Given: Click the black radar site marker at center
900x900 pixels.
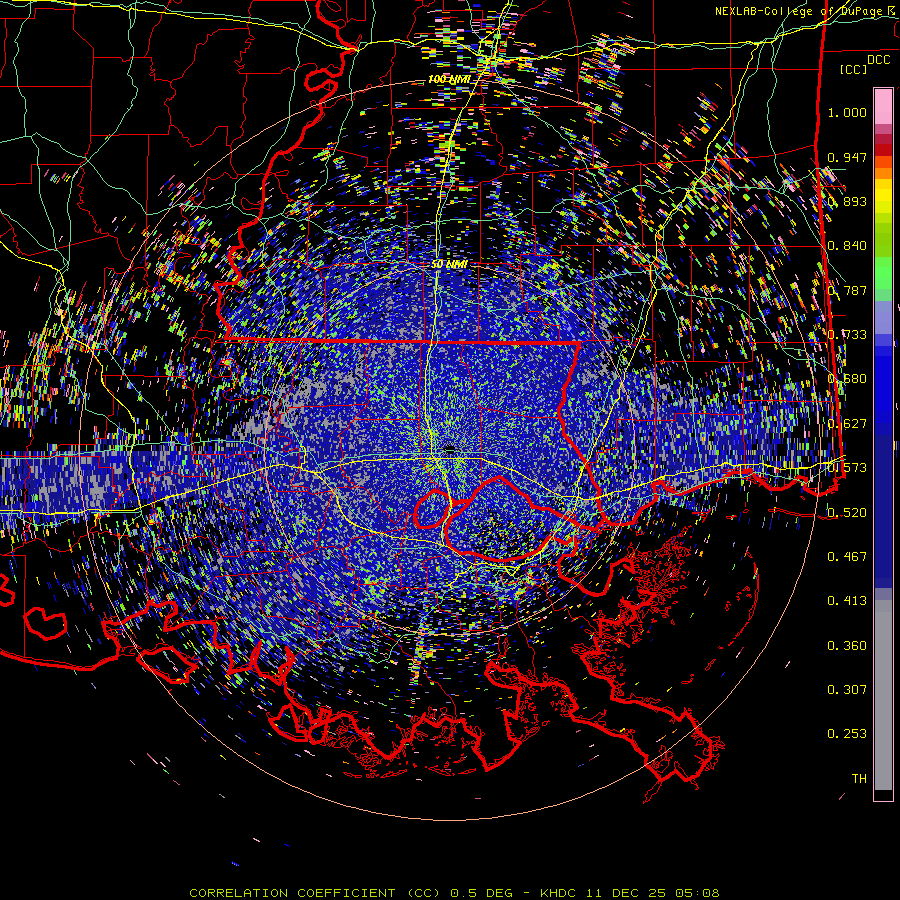Looking at the screenshot, I should pos(451,448).
